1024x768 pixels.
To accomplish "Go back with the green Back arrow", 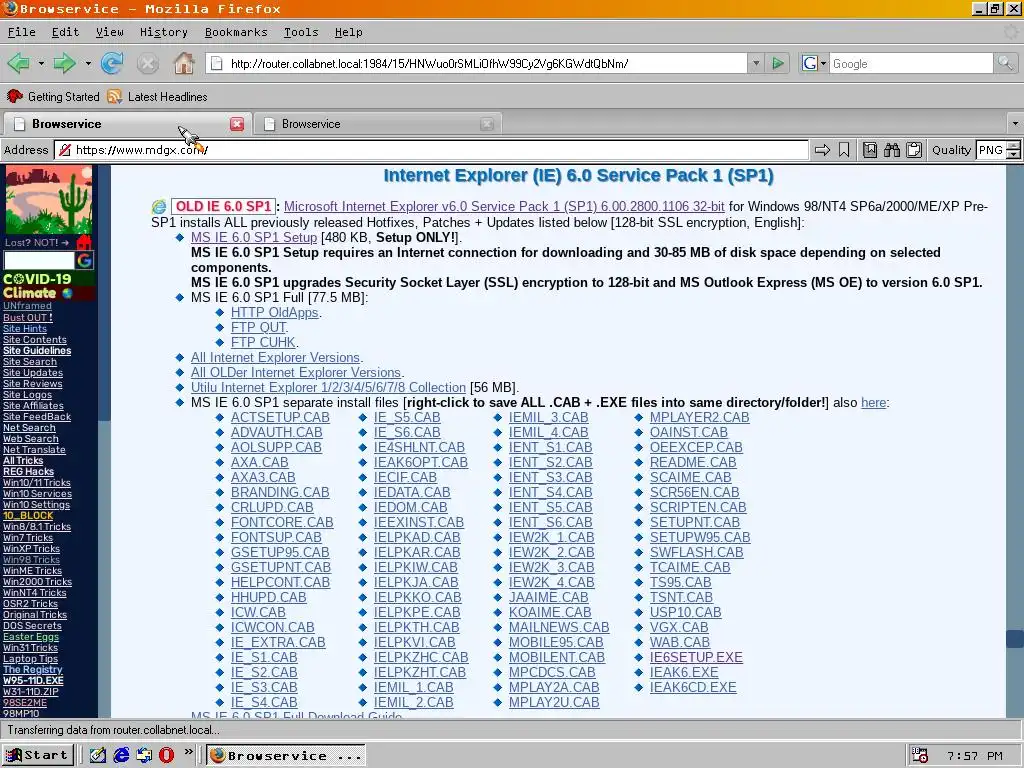I will click(x=18, y=63).
